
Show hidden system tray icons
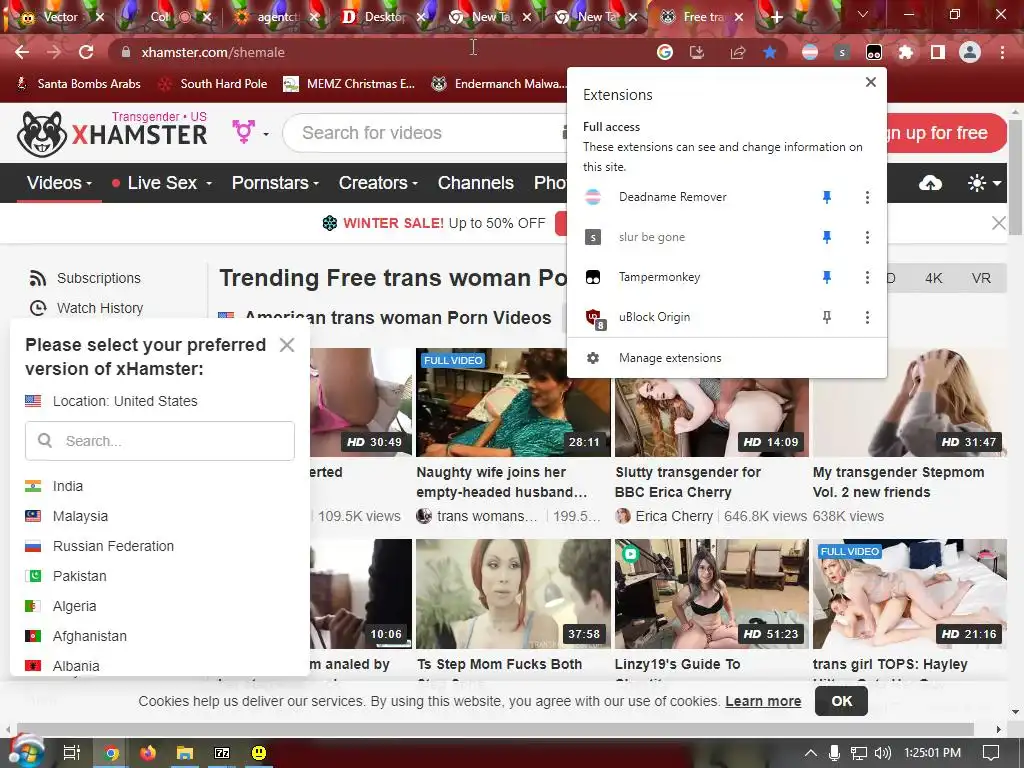(810, 753)
